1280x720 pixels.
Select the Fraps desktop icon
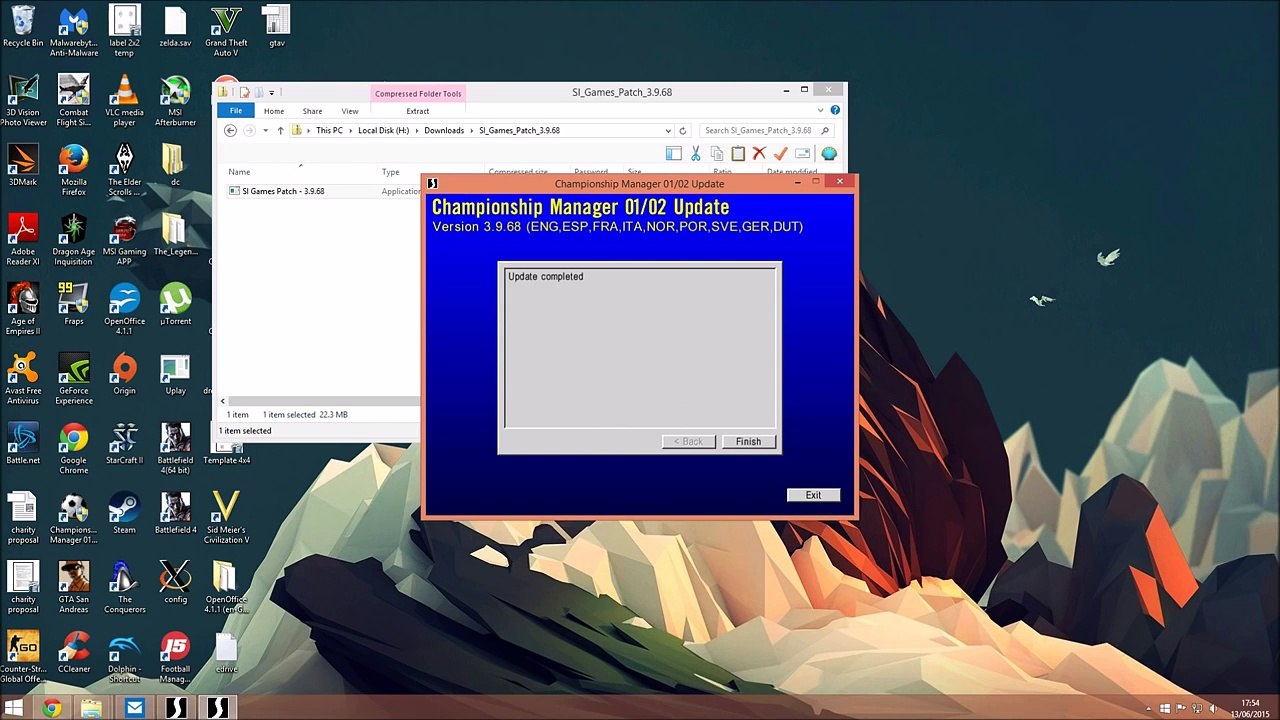[74, 305]
